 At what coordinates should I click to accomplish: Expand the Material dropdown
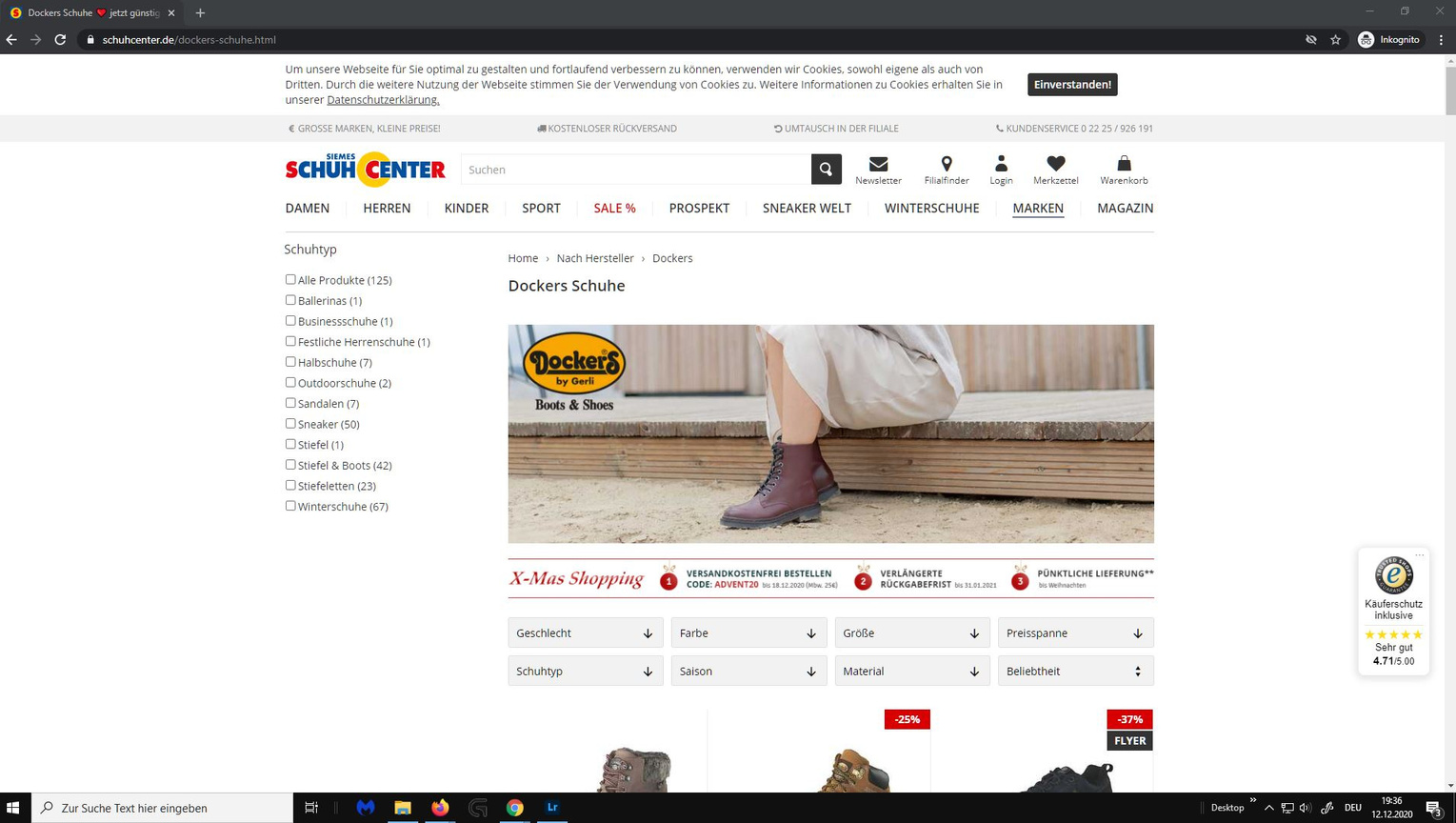(x=912, y=672)
